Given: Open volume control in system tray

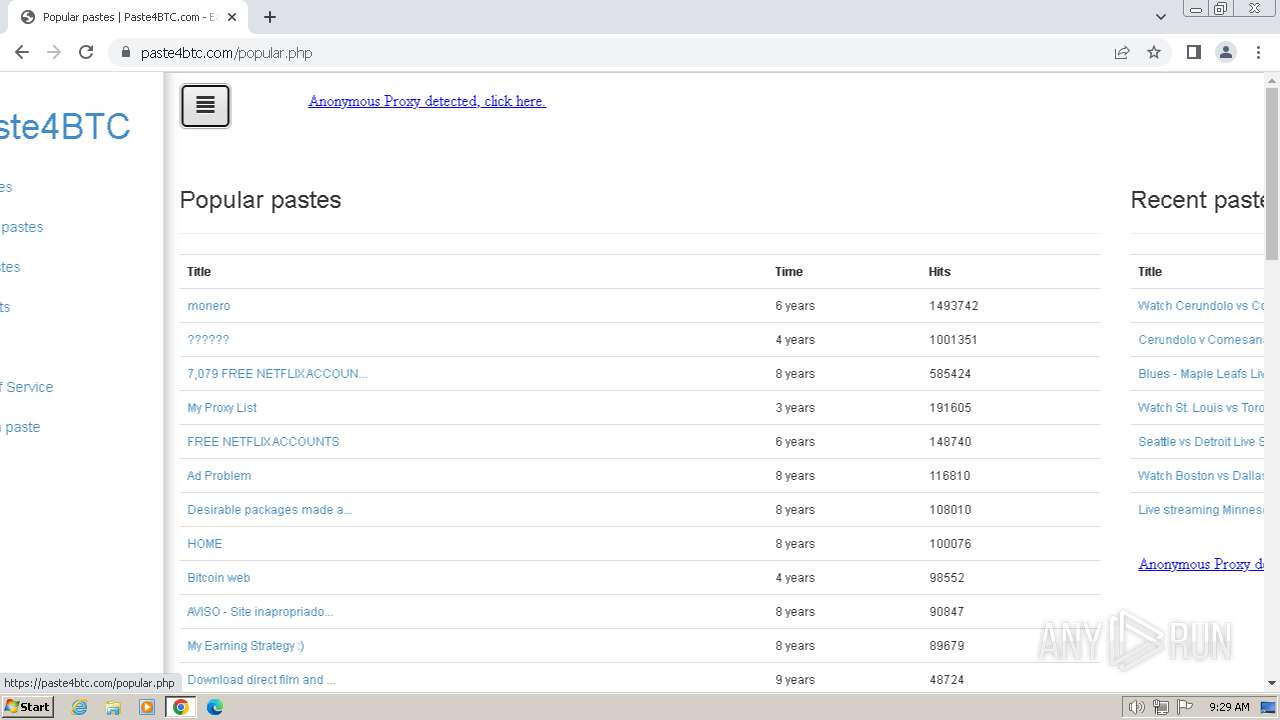Looking at the screenshot, I should click(x=1137, y=707).
